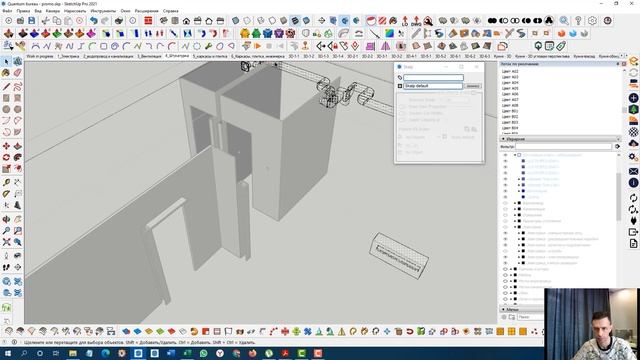640x360 pixels.
Task: Open the Расширения menu
Action: pos(147,11)
